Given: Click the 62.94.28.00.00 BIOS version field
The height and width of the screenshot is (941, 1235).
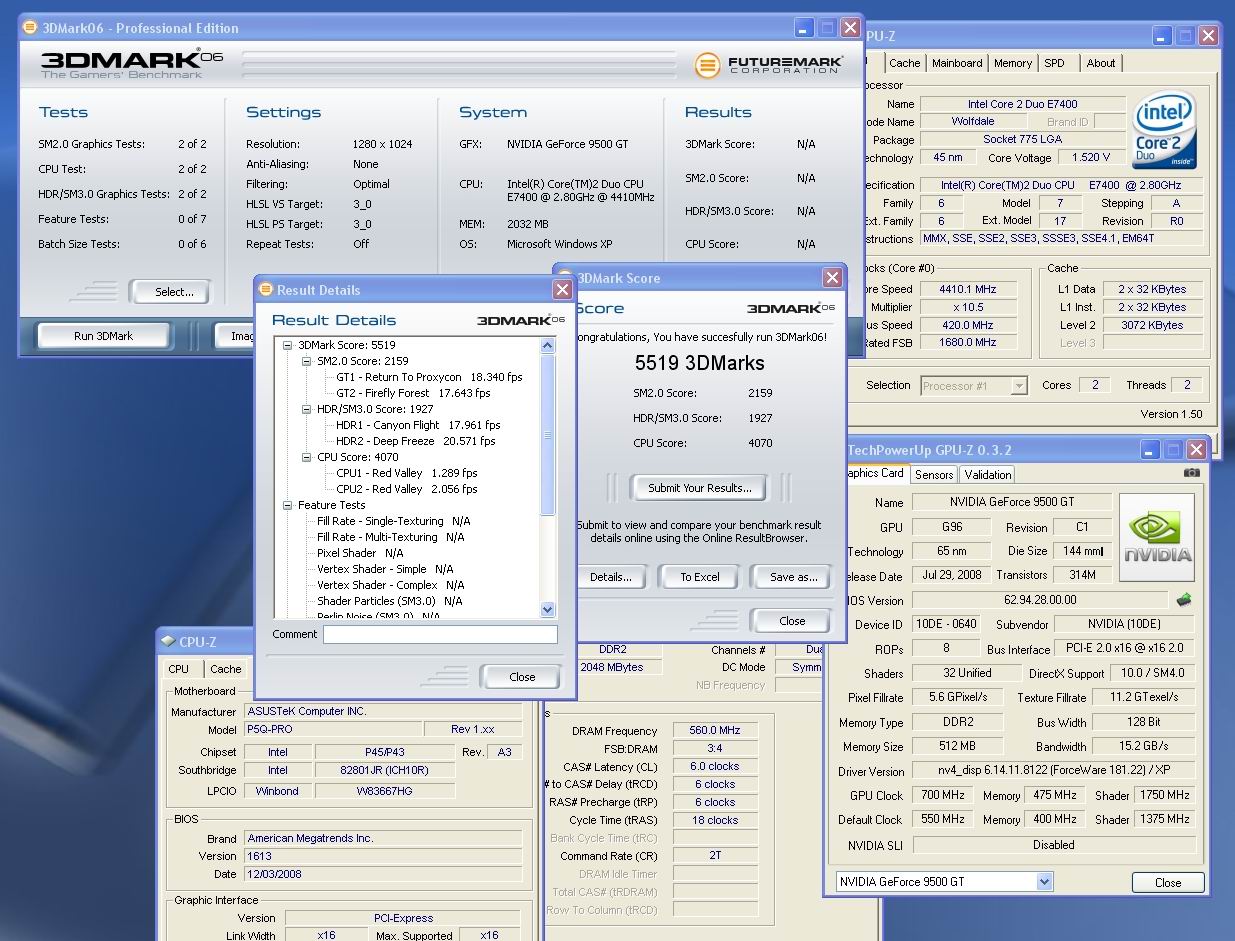Looking at the screenshot, I should click(1039, 600).
